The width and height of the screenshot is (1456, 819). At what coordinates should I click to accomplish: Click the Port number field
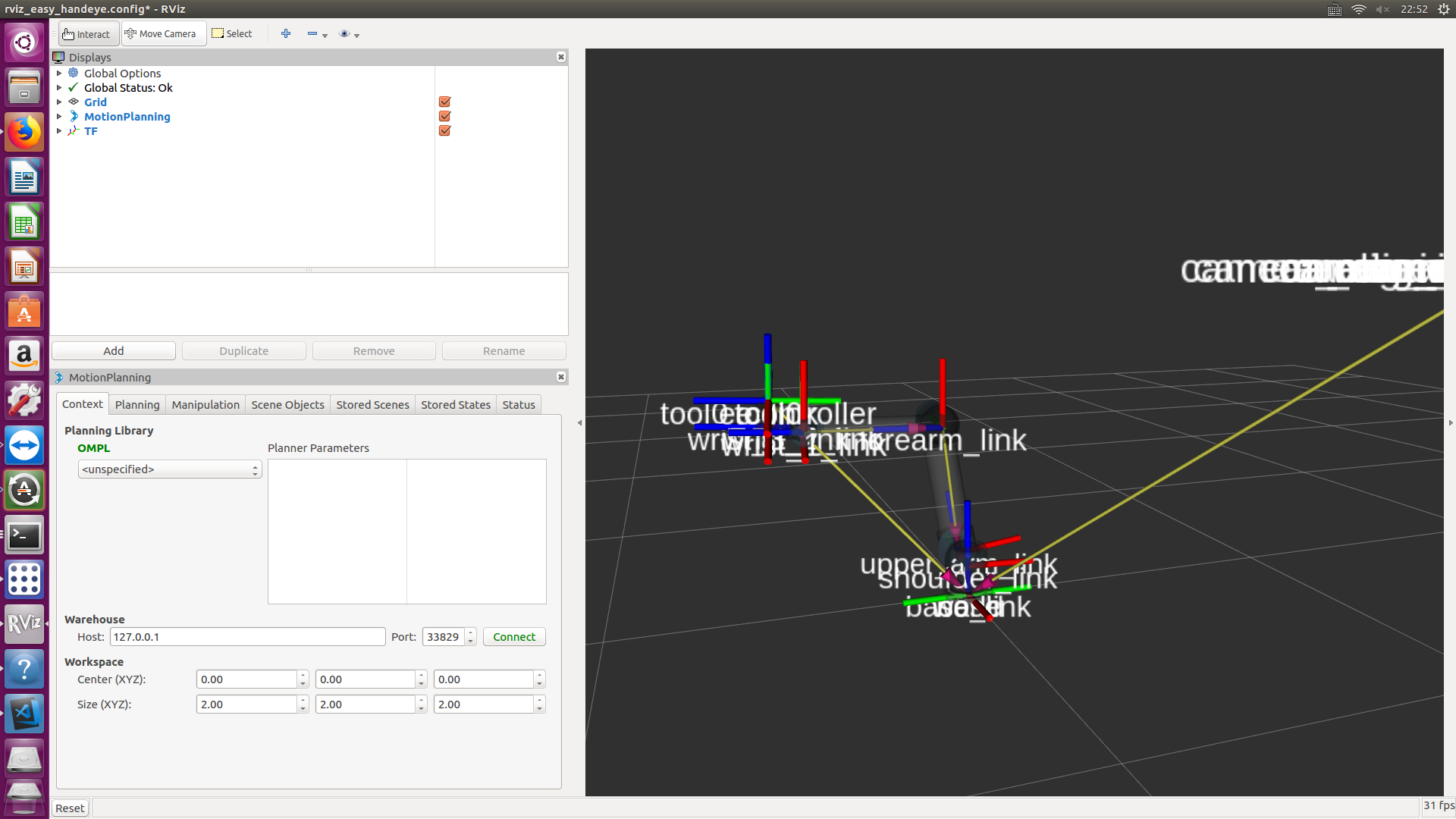tap(444, 636)
